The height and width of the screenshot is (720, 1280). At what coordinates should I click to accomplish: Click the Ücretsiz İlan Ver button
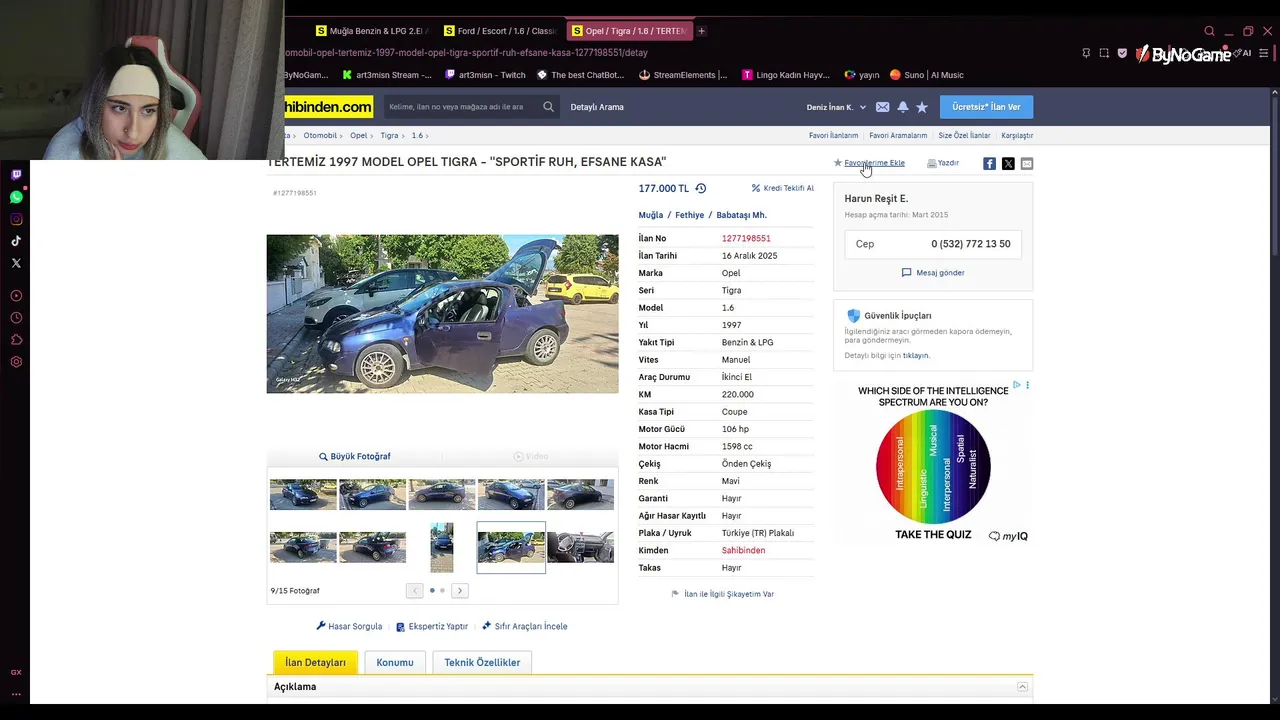pyautogui.click(x=986, y=107)
